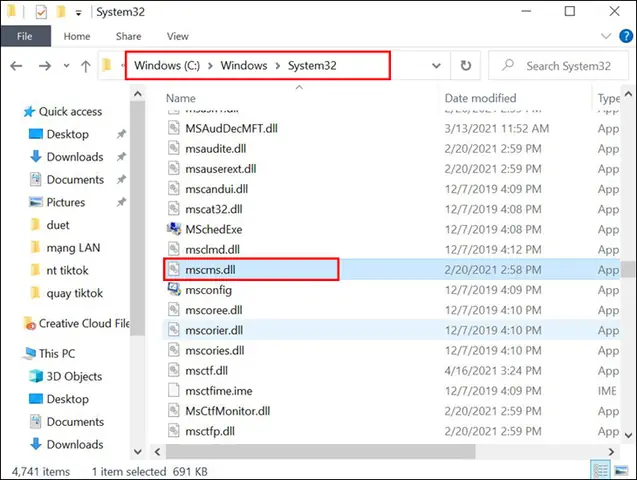Open the View ribbon tab

178,36
